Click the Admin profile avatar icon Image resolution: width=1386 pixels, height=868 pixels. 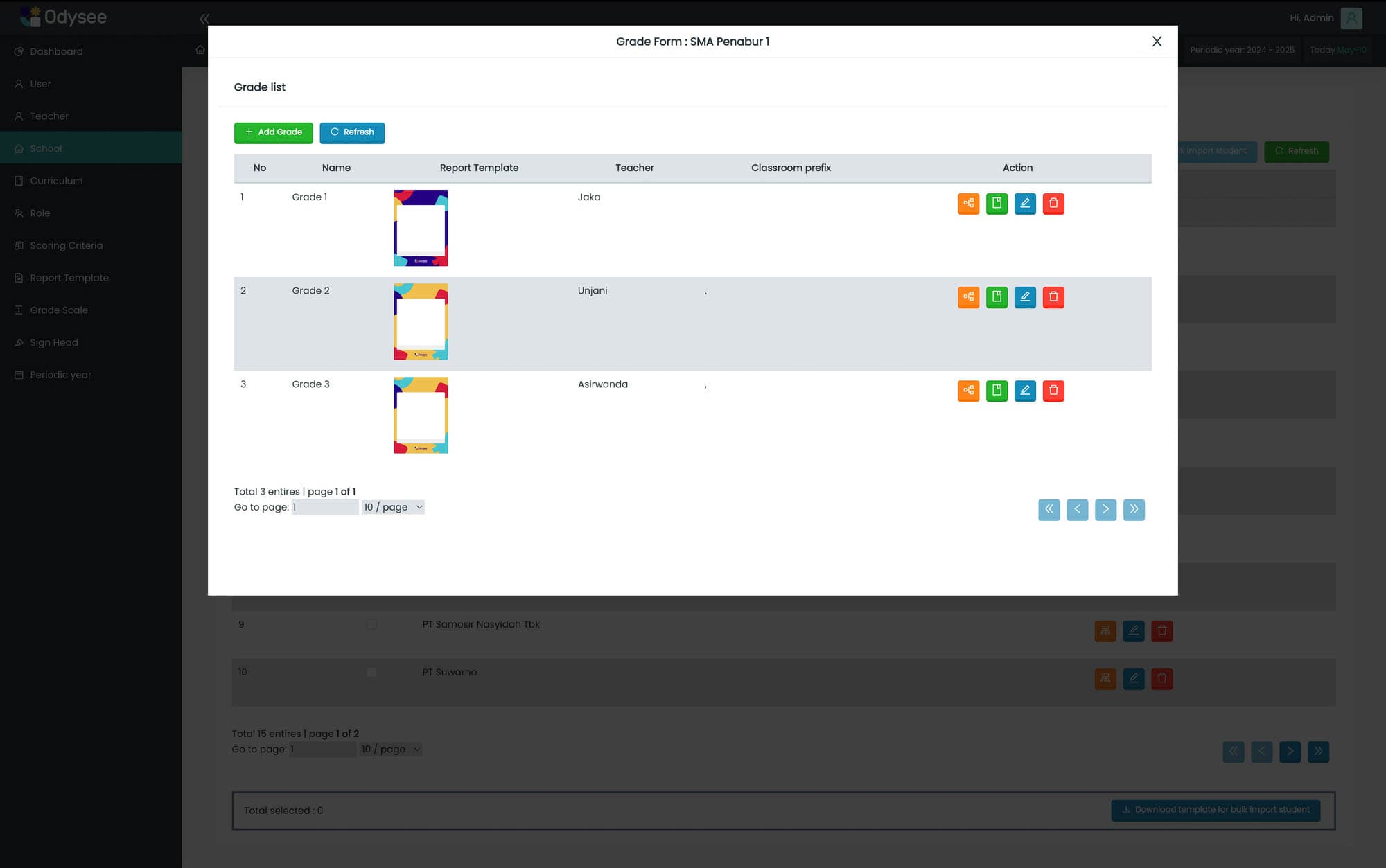[1351, 17]
